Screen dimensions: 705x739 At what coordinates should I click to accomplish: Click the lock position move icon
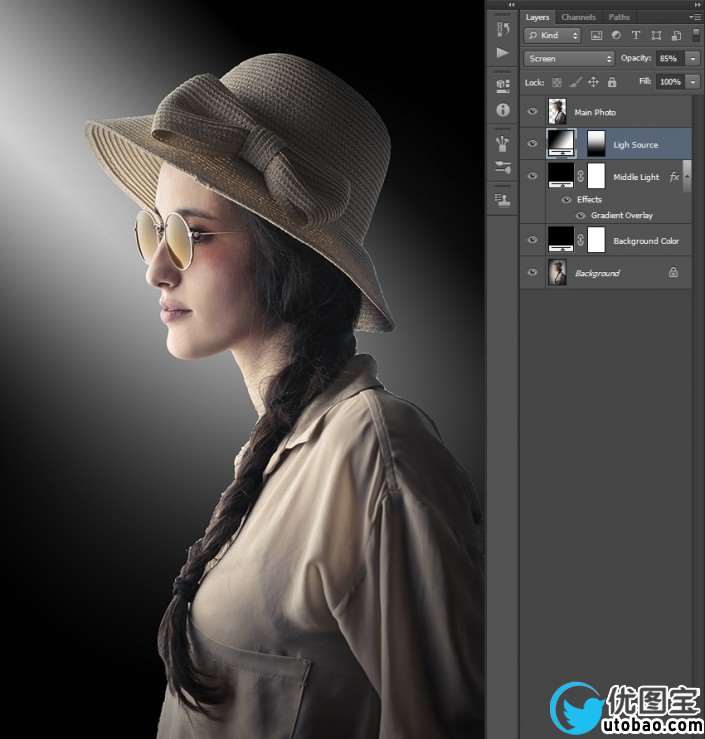[593, 82]
